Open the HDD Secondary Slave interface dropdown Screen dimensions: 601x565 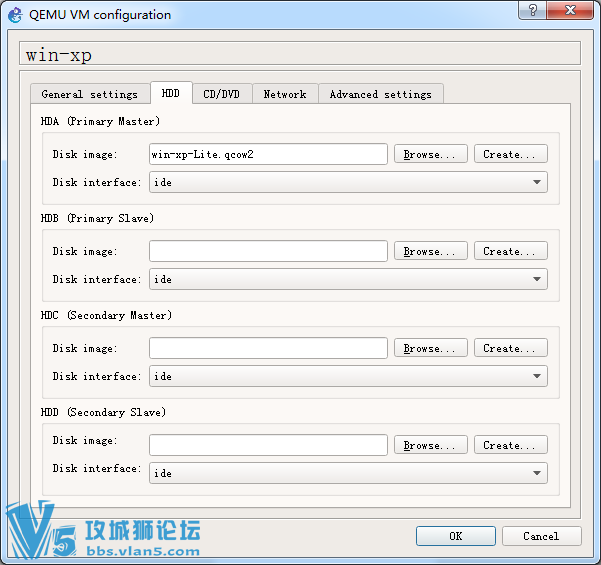[348, 473]
